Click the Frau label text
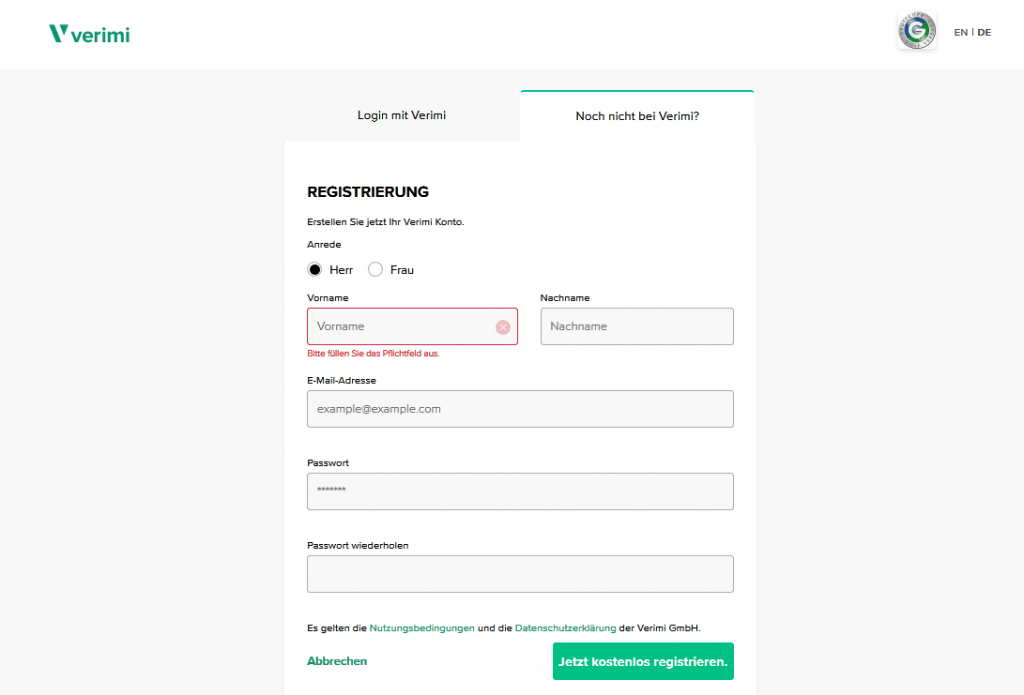The width and height of the screenshot is (1024, 695). tap(402, 270)
